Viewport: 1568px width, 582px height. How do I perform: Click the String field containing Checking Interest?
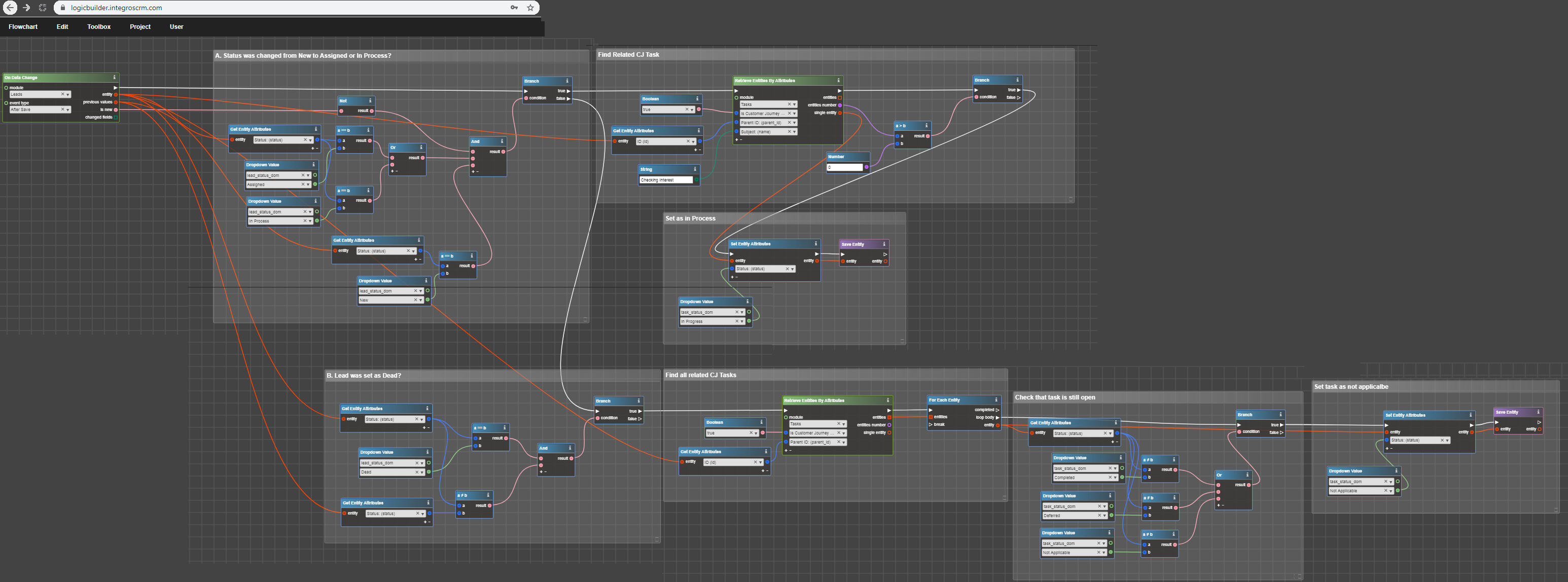pos(666,180)
